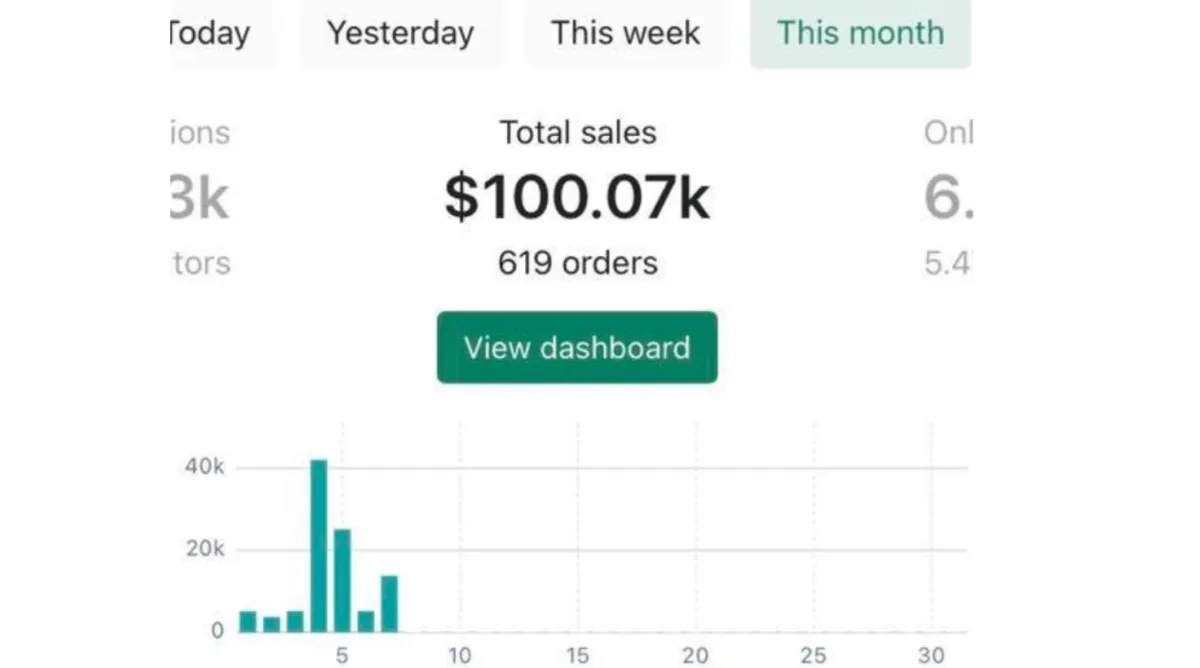Click the 25 x-axis label
This screenshot has width=1200, height=668.
[x=813, y=656]
